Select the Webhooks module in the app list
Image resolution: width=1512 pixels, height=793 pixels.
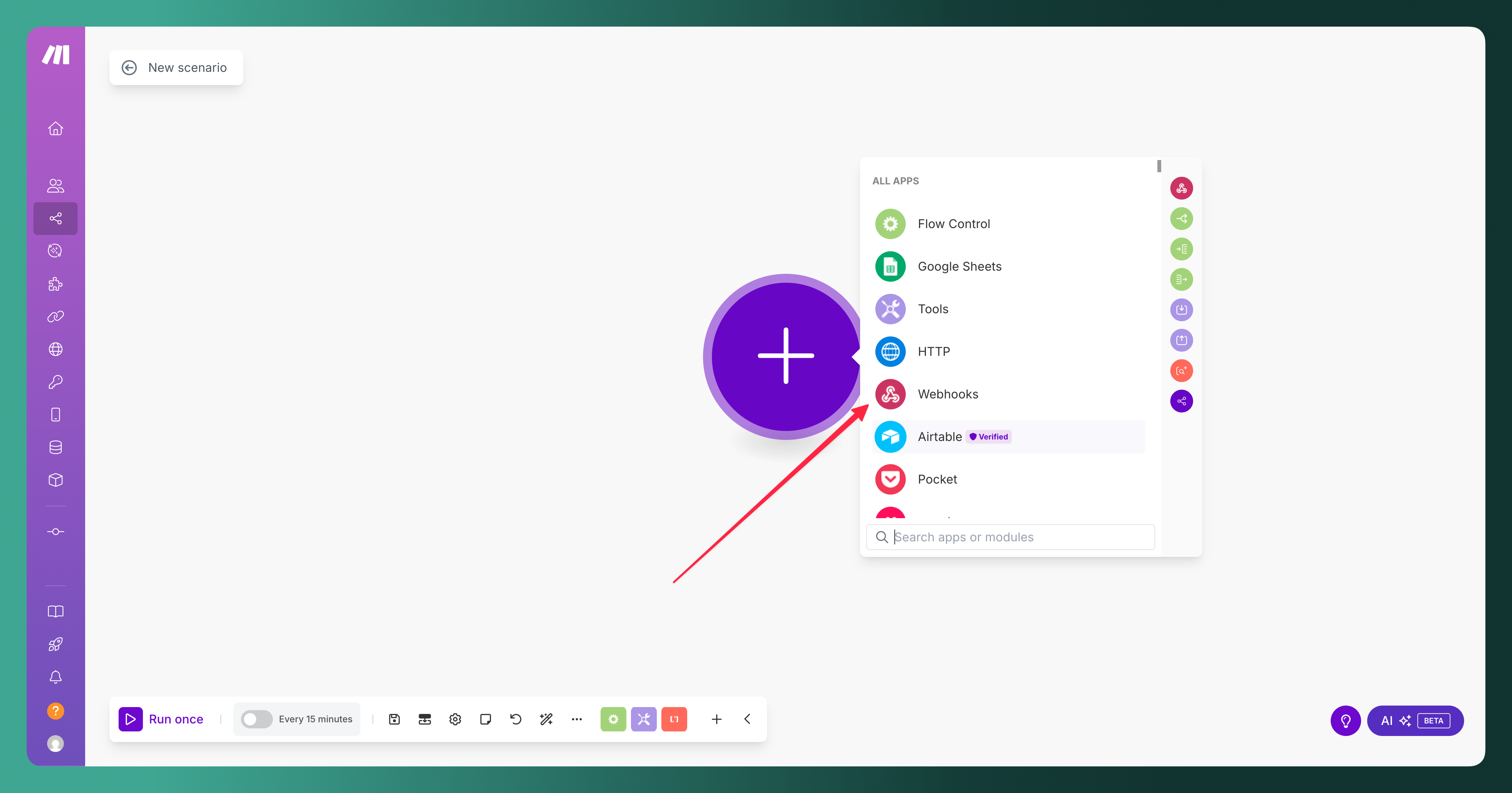948,394
